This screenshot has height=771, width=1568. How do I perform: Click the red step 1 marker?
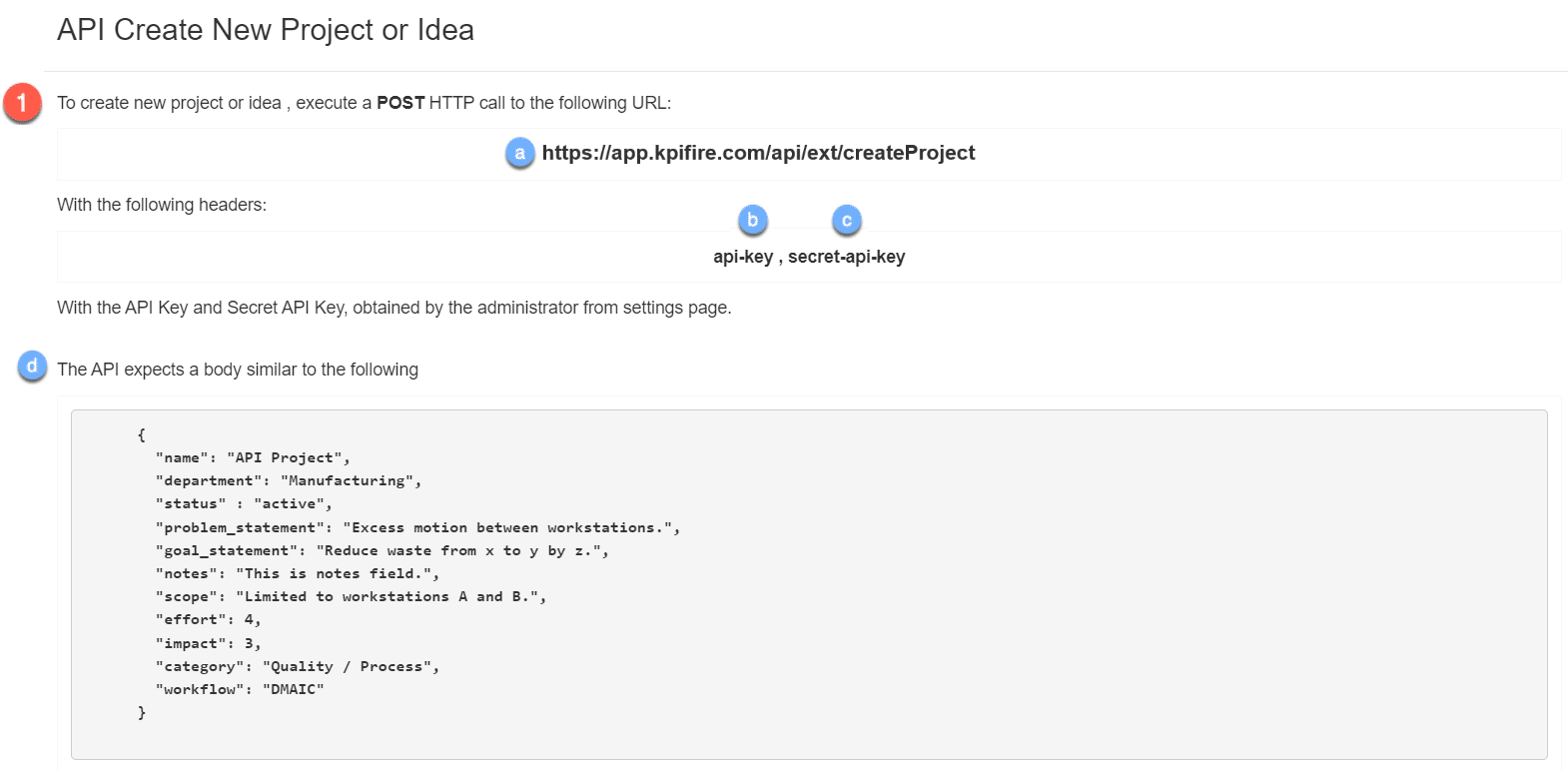[22, 103]
